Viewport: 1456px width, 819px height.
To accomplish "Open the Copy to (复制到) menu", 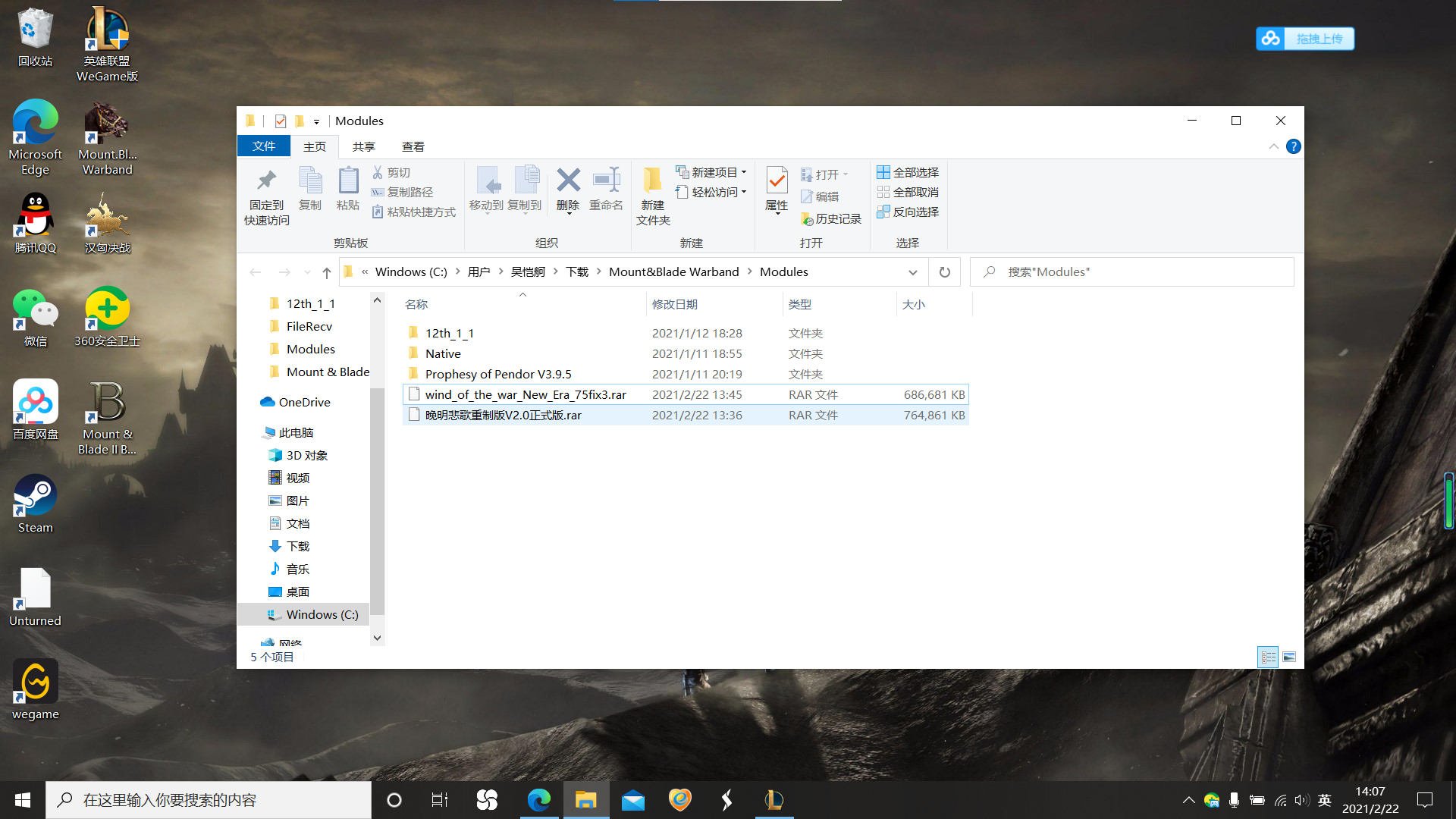I will point(525,190).
